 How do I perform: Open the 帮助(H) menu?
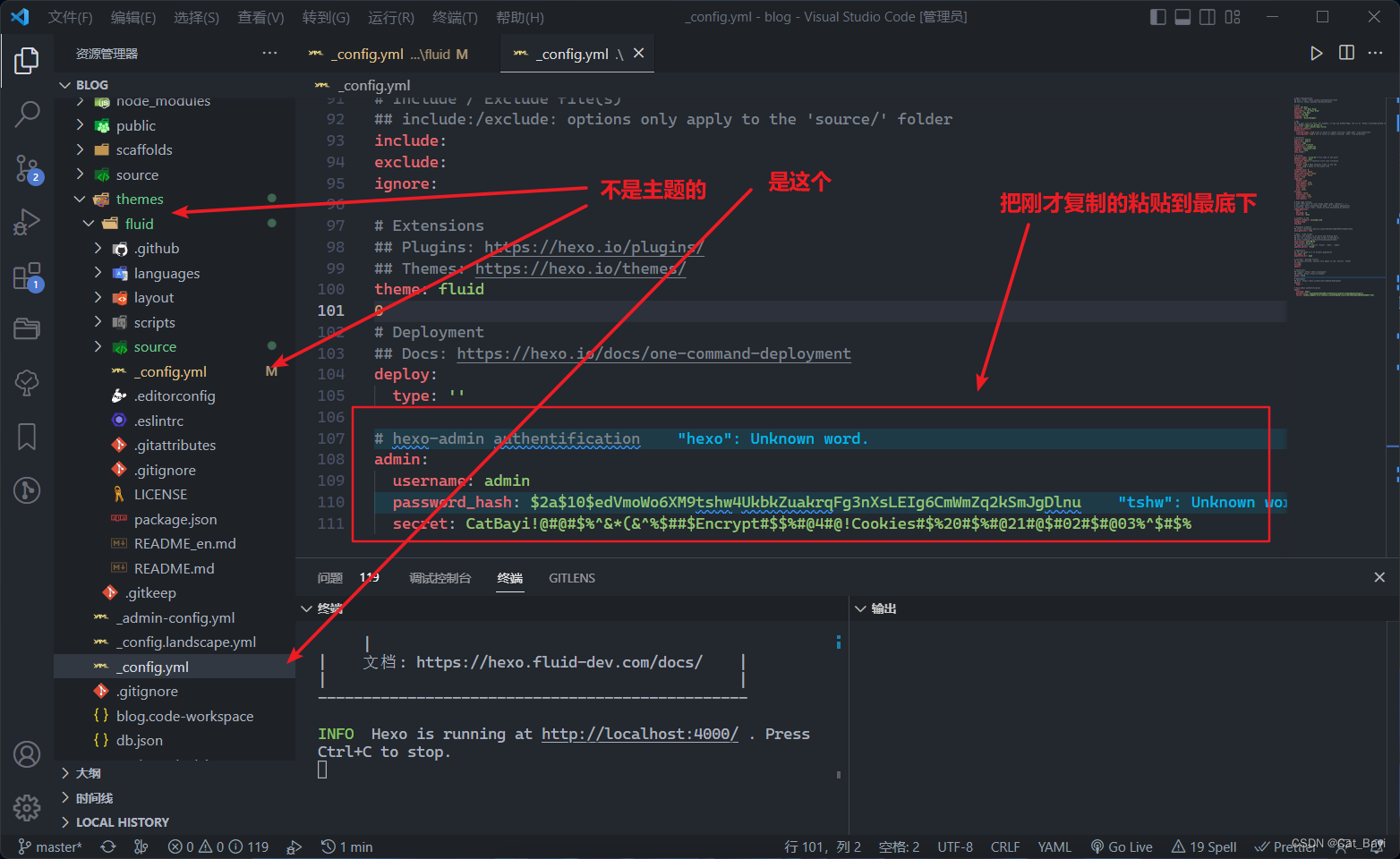[x=519, y=17]
